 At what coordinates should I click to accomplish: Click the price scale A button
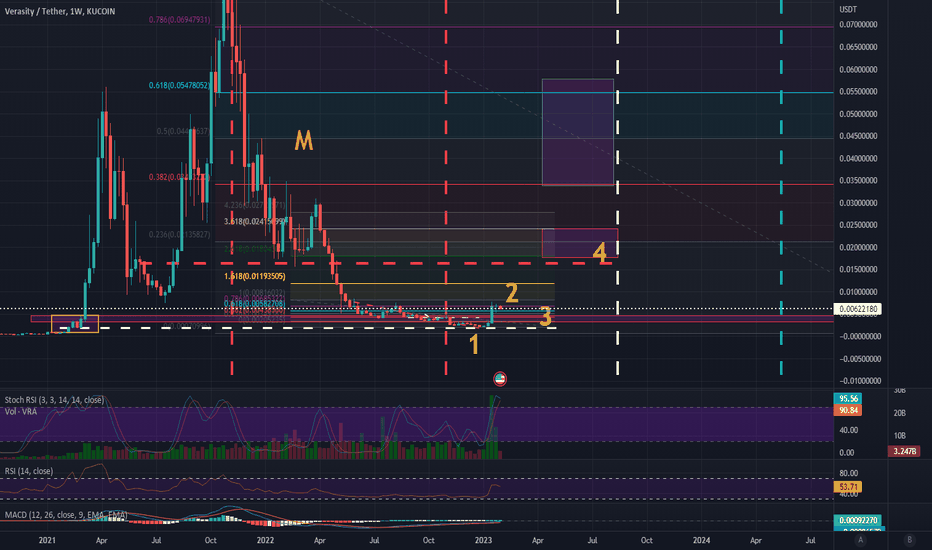[x=860, y=540]
